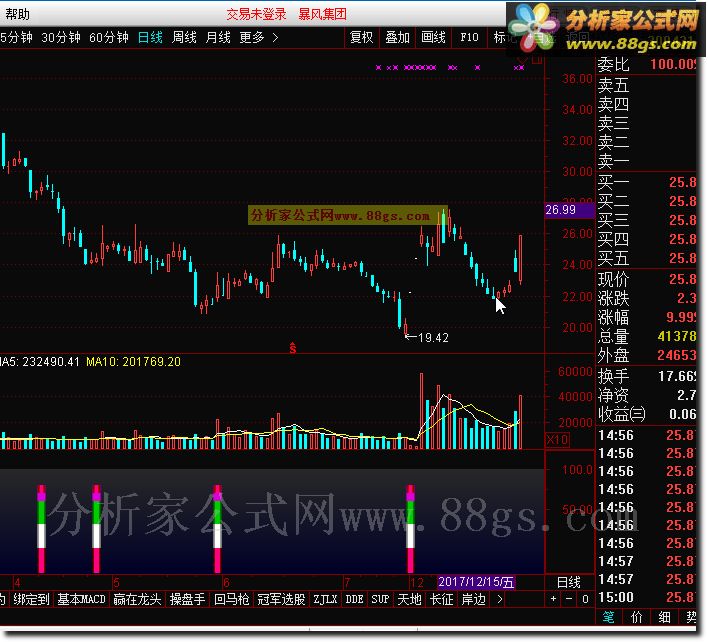The height and width of the screenshot is (642, 708).
Task: Open the F10 company info
Action: pyautogui.click(x=469, y=37)
